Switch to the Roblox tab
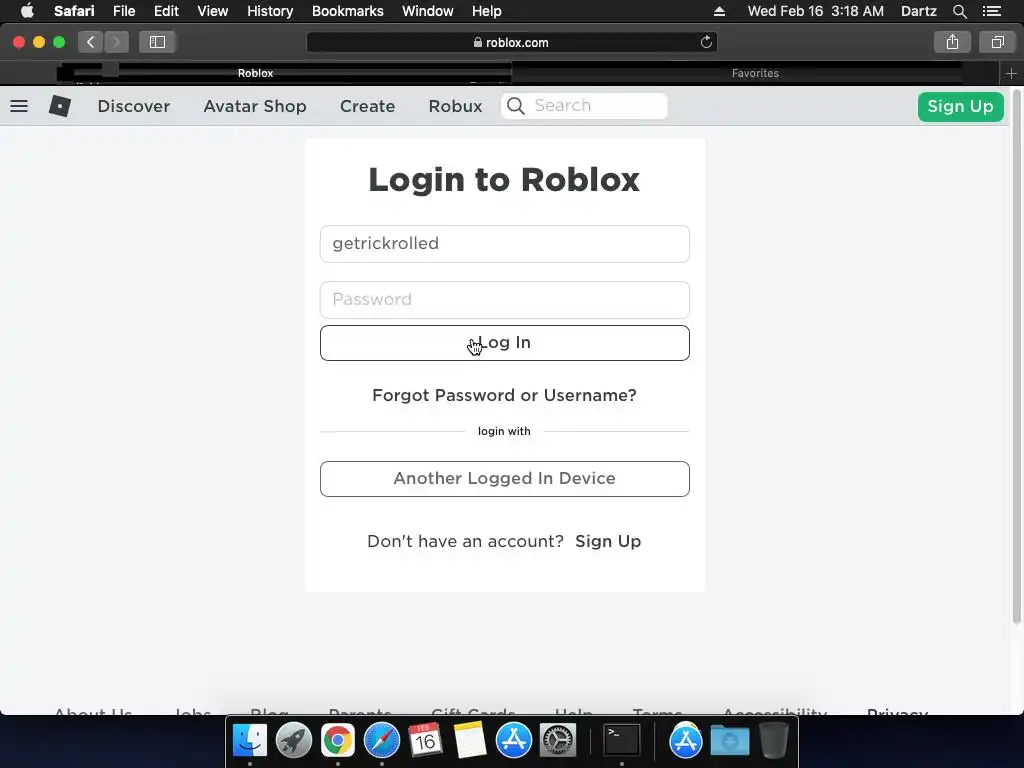Image resolution: width=1024 pixels, height=768 pixels. click(x=255, y=73)
